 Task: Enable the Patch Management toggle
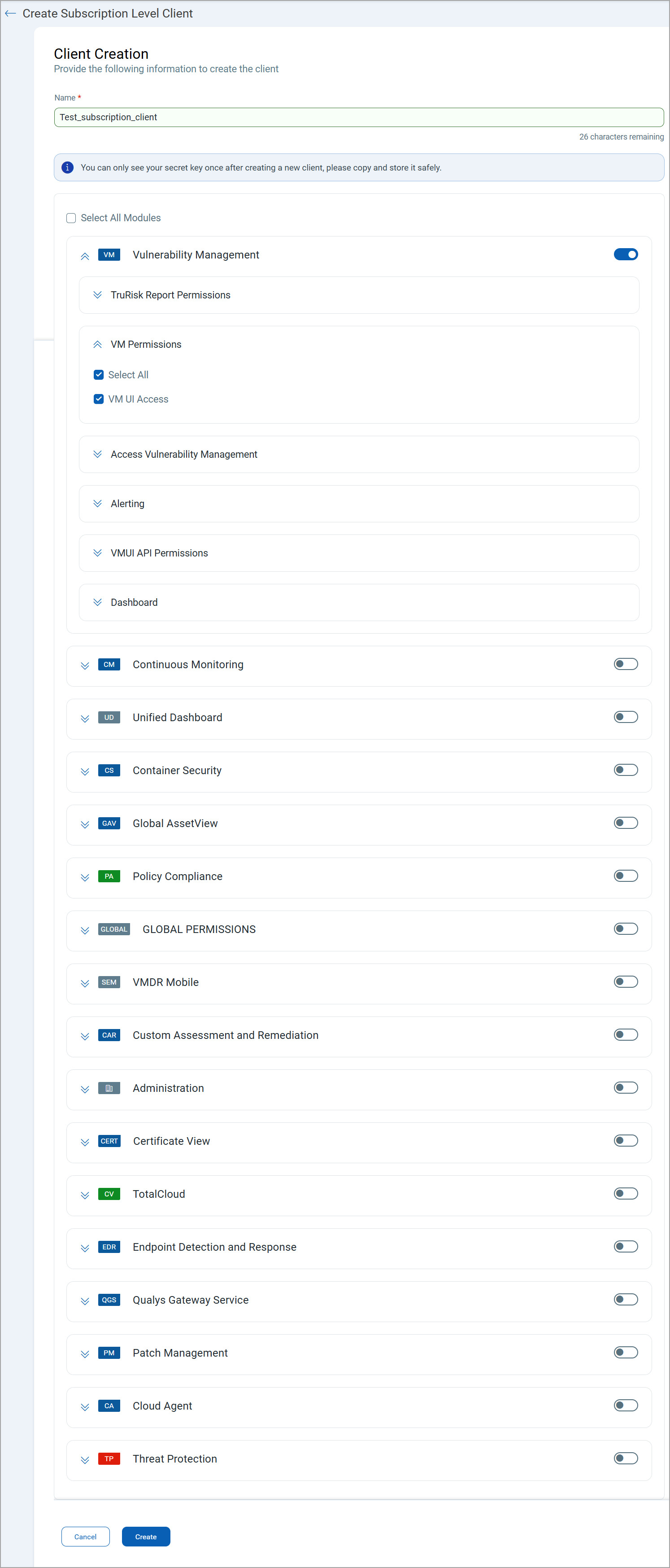pyautogui.click(x=626, y=1353)
